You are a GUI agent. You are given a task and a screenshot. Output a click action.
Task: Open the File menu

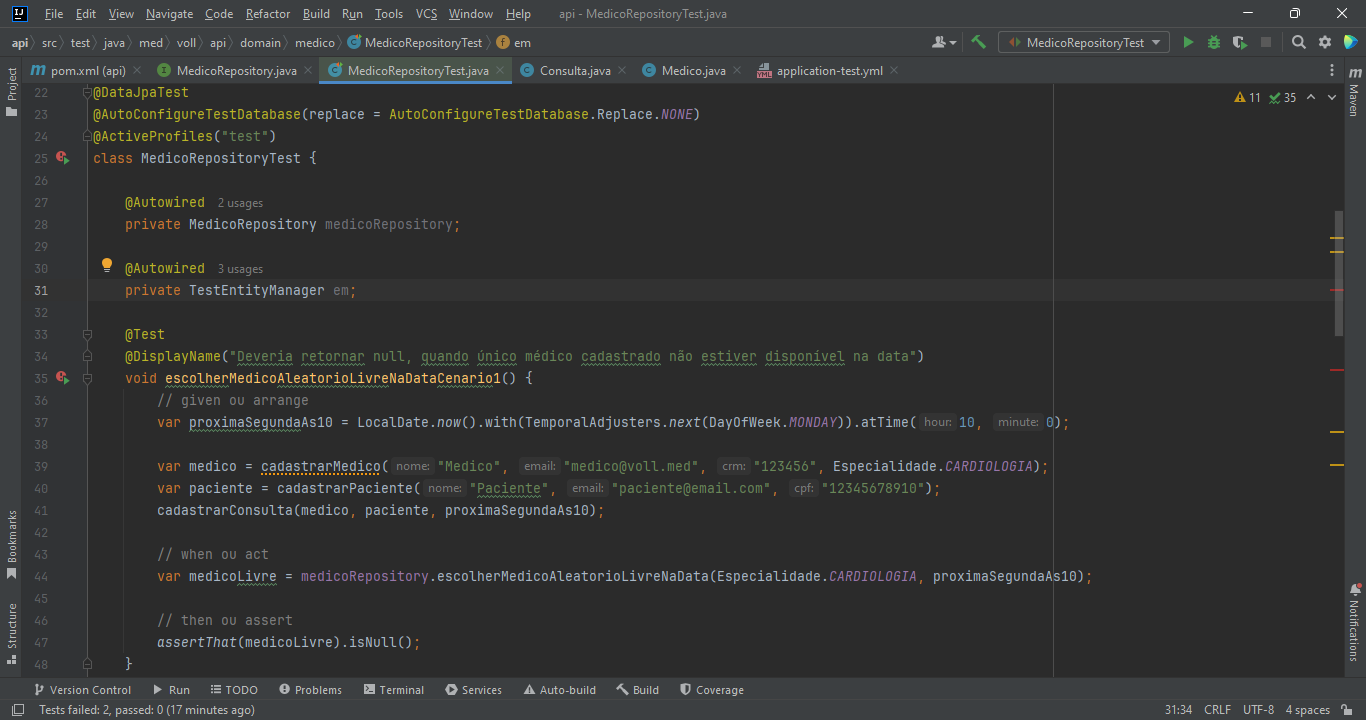click(54, 14)
